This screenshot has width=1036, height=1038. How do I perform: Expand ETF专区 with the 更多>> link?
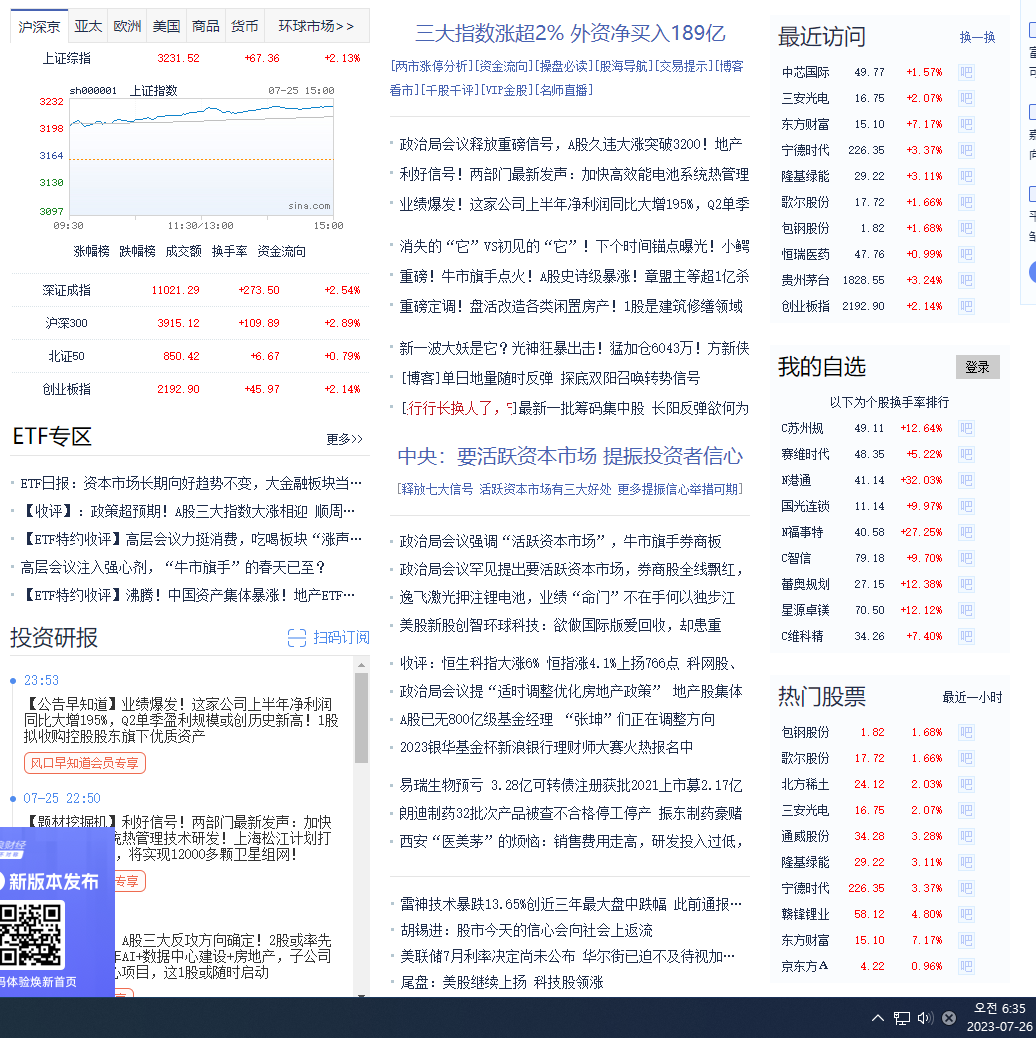tap(344, 439)
